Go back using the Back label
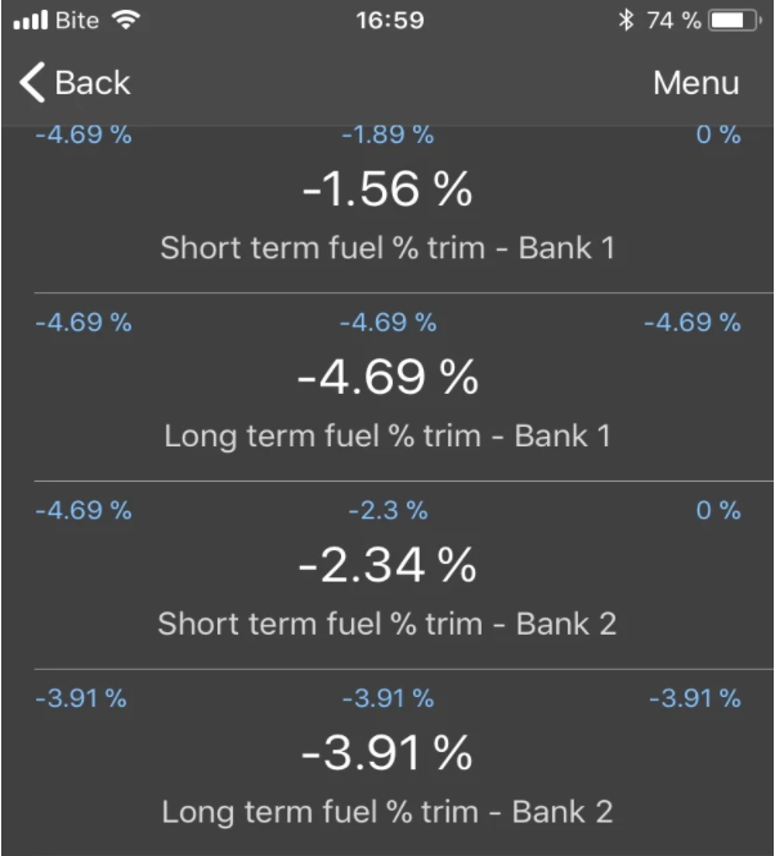Image resolution: width=776 pixels, height=856 pixels. pos(92,83)
